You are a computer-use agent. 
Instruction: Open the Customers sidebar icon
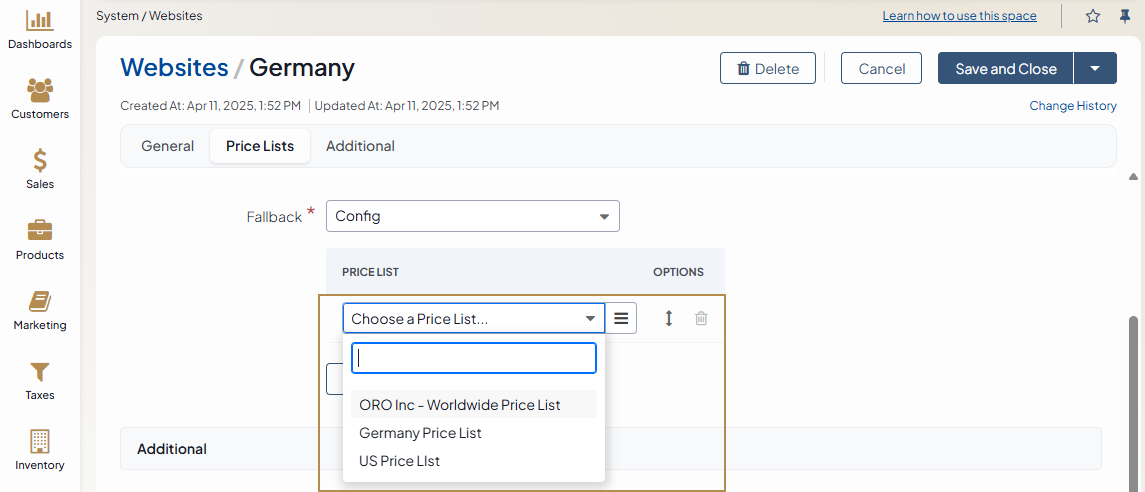40,90
